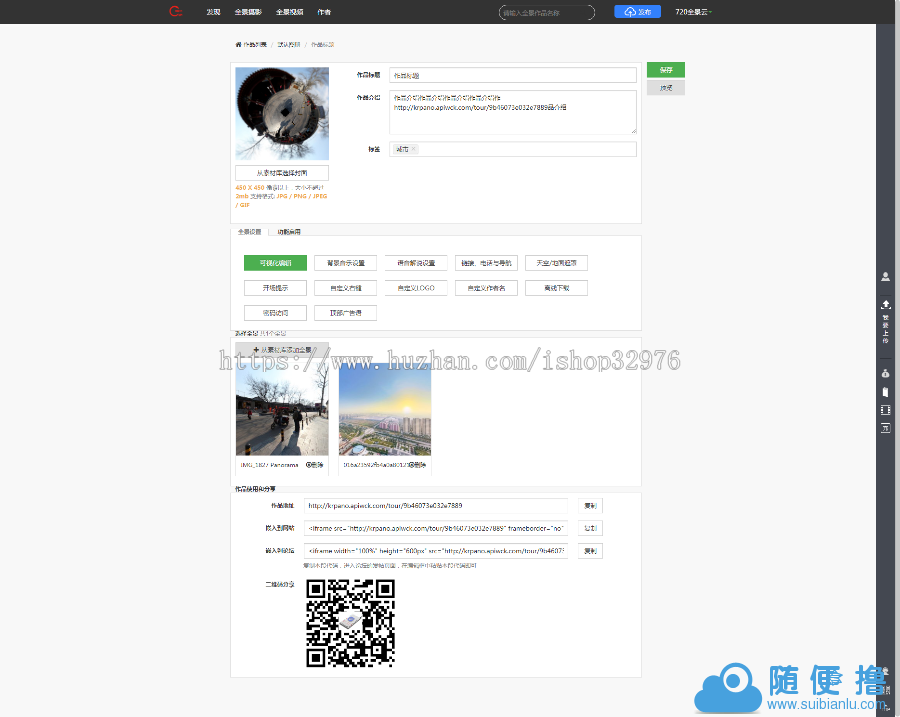The height and width of the screenshot is (717, 900).
Task: Edit the work description textarea
Action: 513,112
